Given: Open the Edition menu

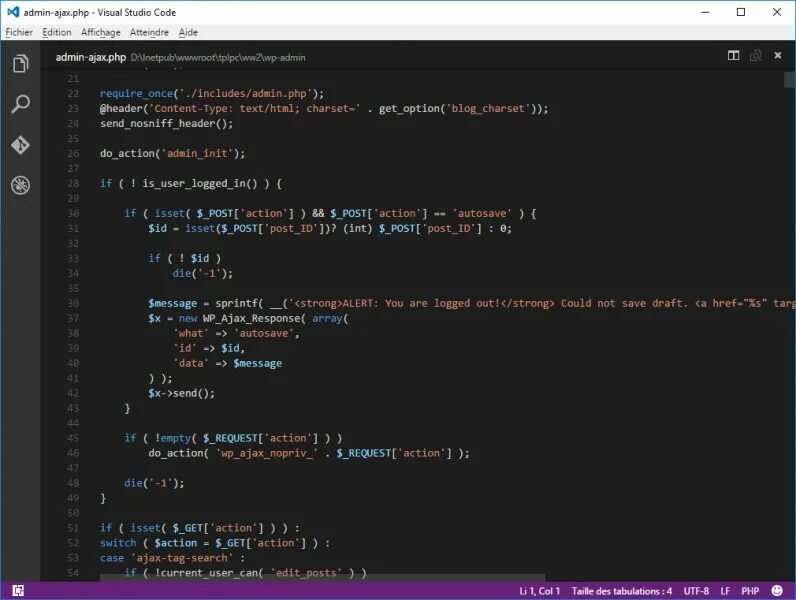Looking at the screenshot, I should click(56, 32).
